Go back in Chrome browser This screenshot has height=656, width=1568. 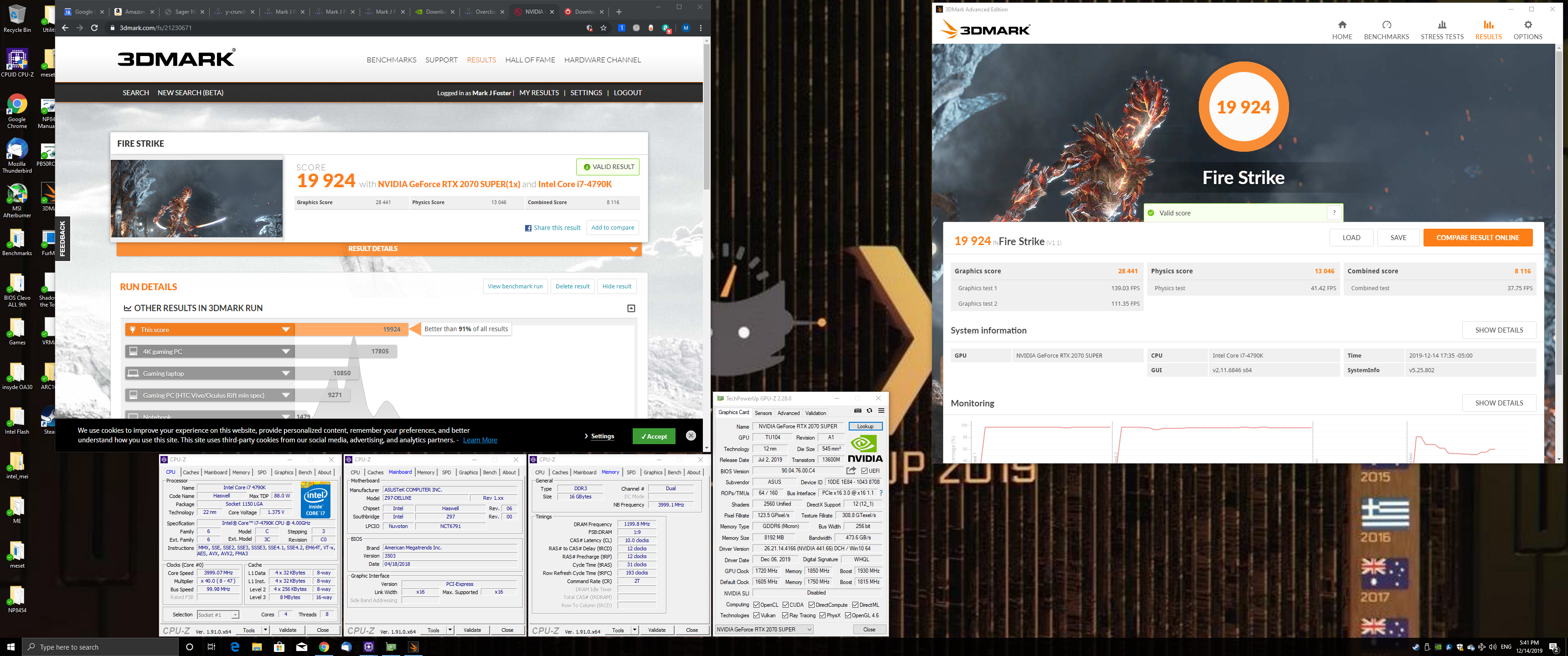tap(65, 28)
